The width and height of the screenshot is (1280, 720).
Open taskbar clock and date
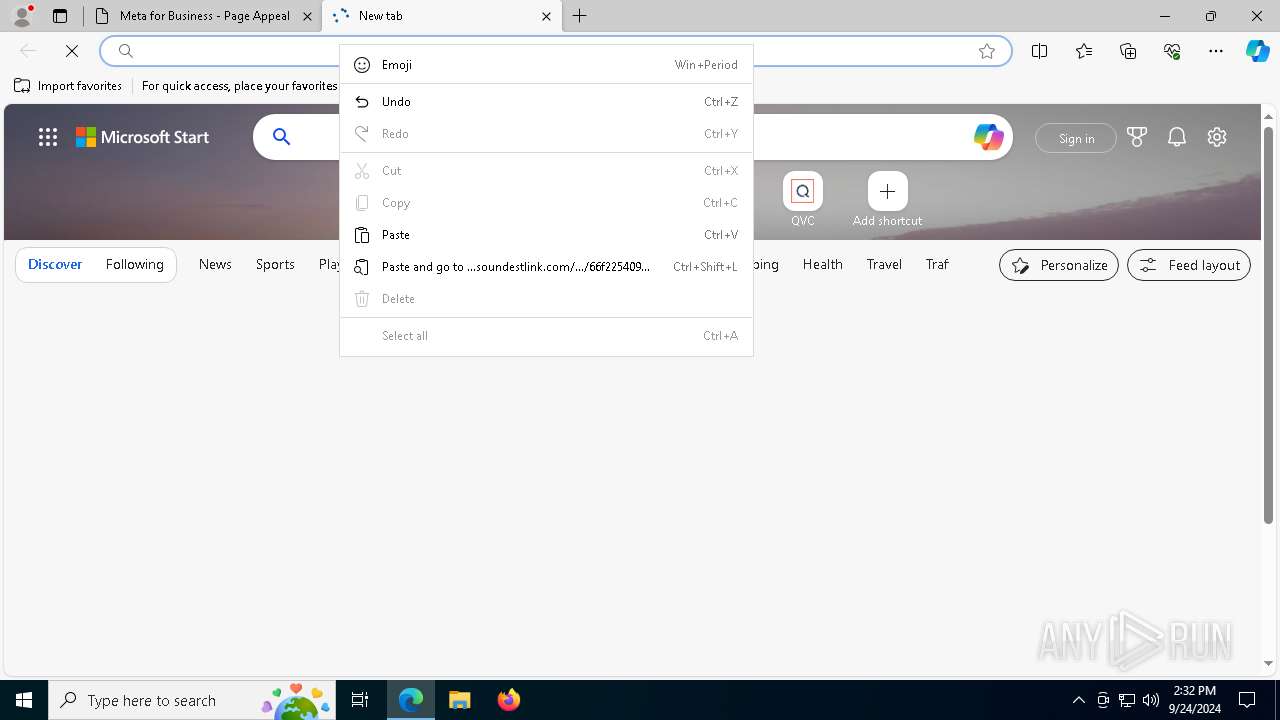tap(1195, 700)
